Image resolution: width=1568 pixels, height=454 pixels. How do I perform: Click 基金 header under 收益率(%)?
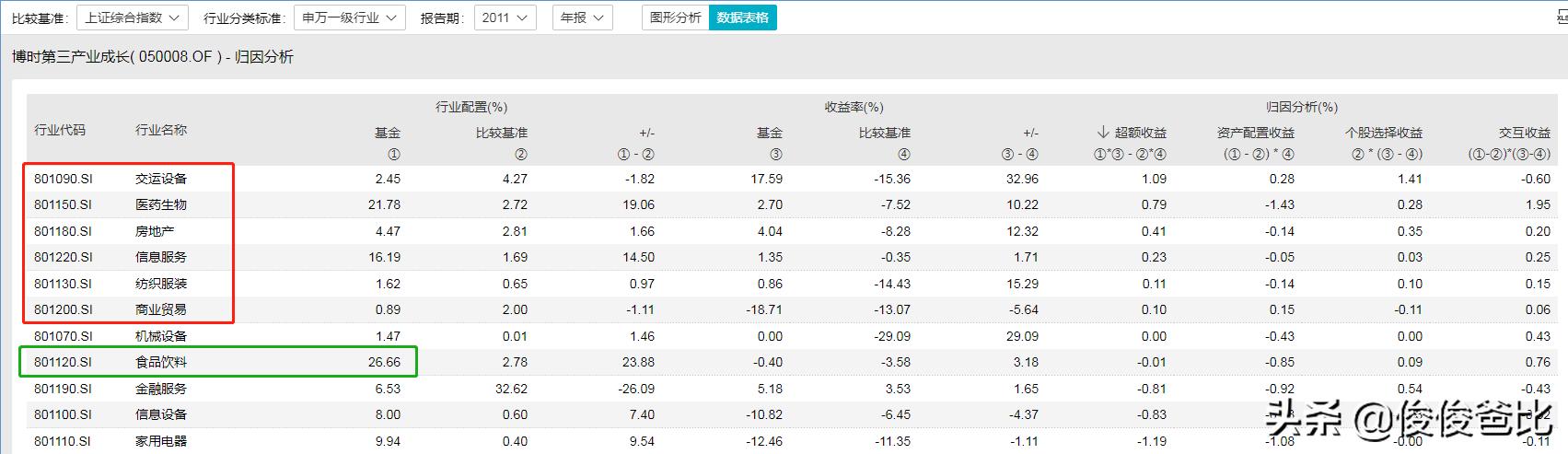click(x=770, y=133)
